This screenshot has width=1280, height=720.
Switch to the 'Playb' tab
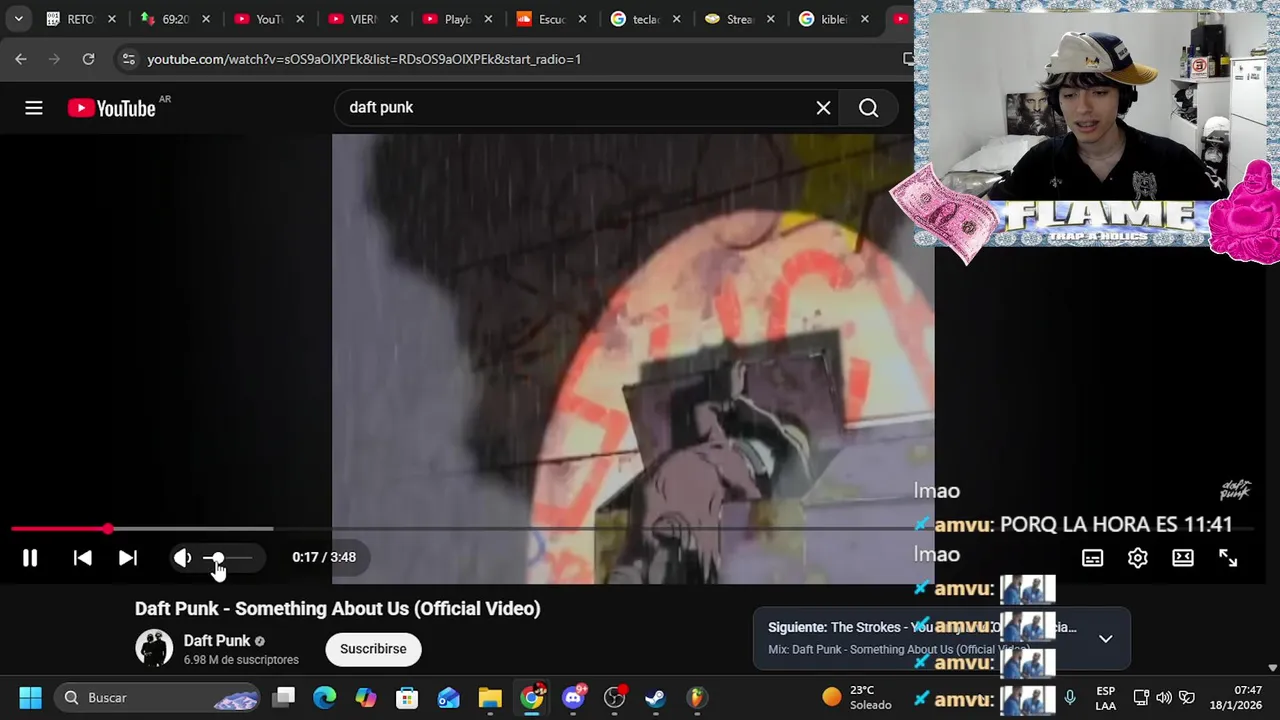point(457,19)
